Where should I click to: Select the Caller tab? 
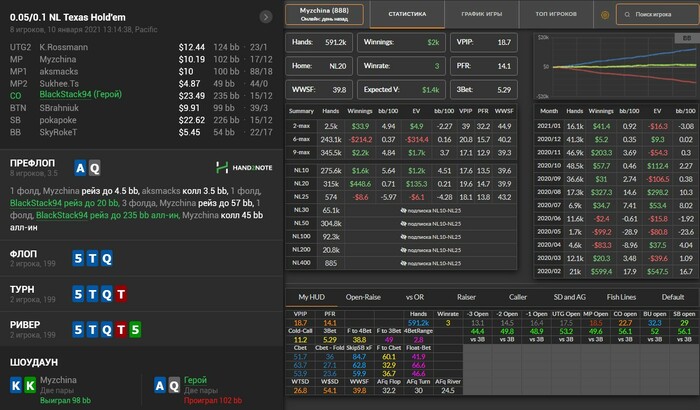click(x=518, y=297)
